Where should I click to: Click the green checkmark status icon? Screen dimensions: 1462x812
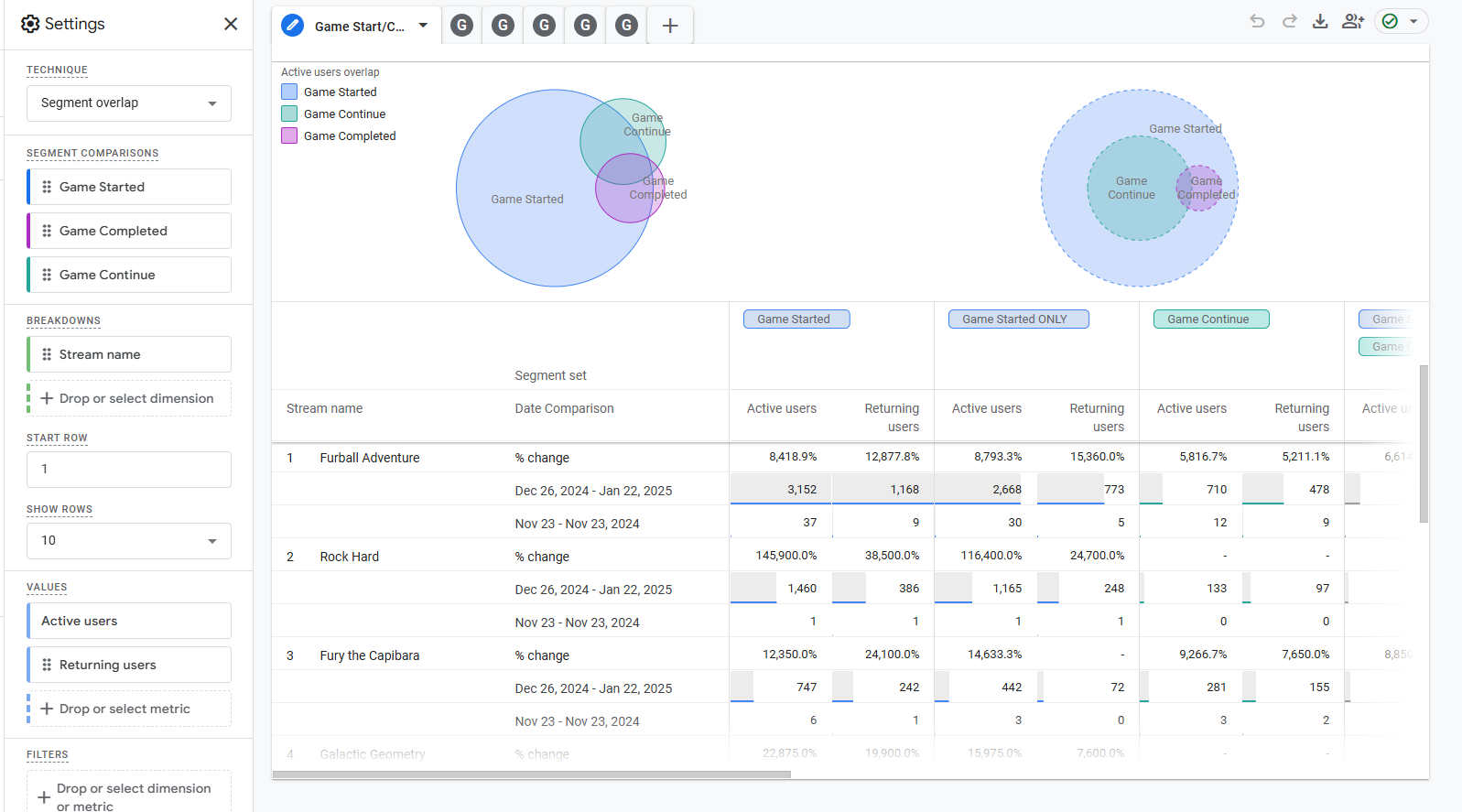(1390, 21)
